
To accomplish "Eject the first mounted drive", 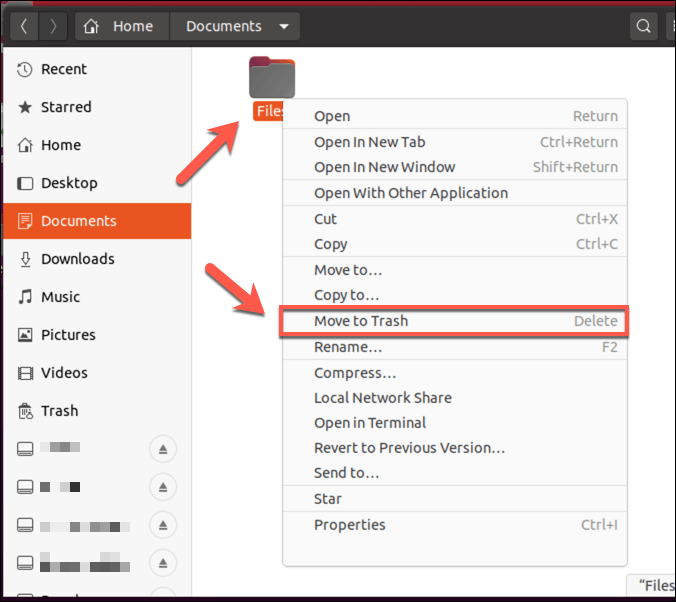I will [x=163, y=449].
